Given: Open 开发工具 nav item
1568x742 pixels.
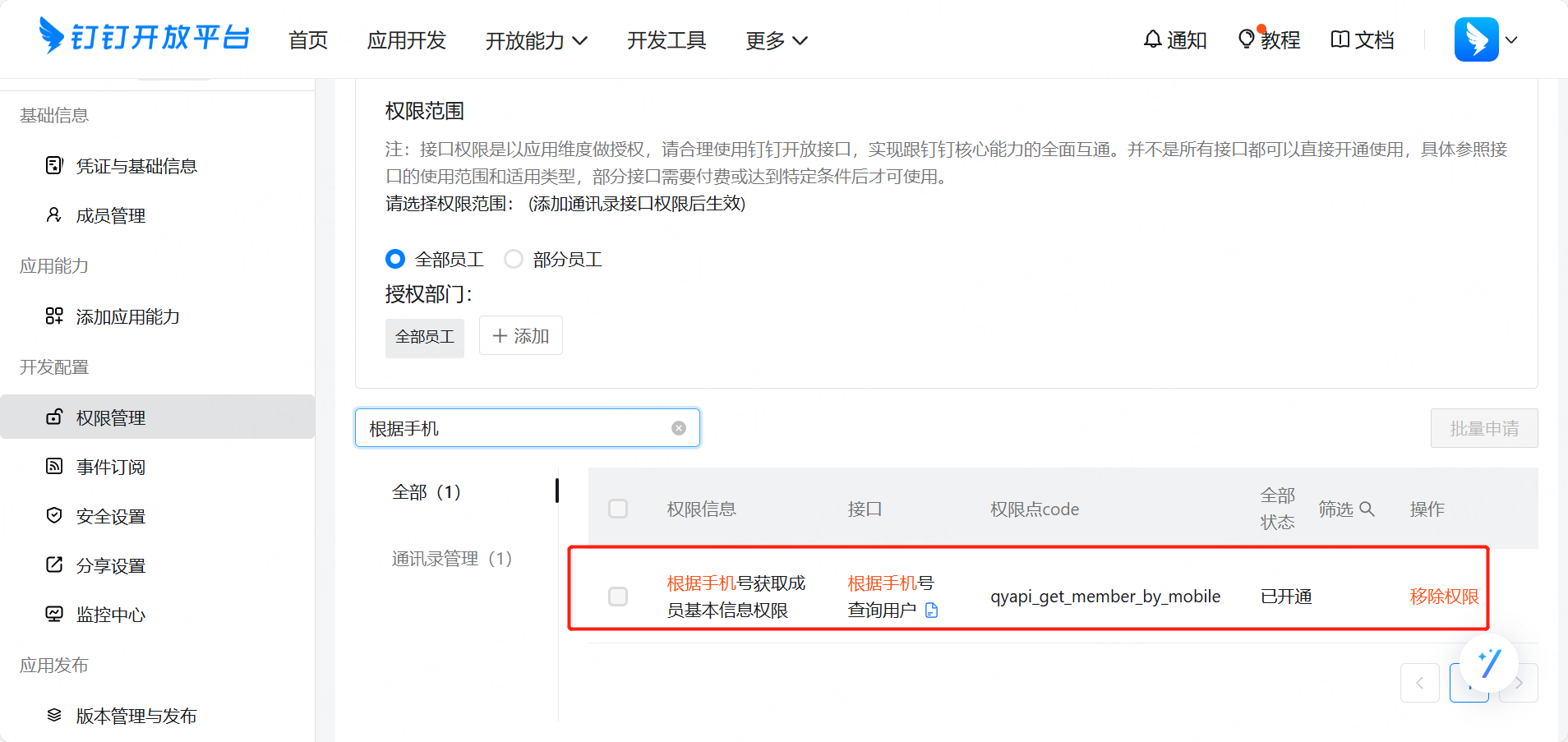Looking at the screenshot, I should click(x=666, y=40).
